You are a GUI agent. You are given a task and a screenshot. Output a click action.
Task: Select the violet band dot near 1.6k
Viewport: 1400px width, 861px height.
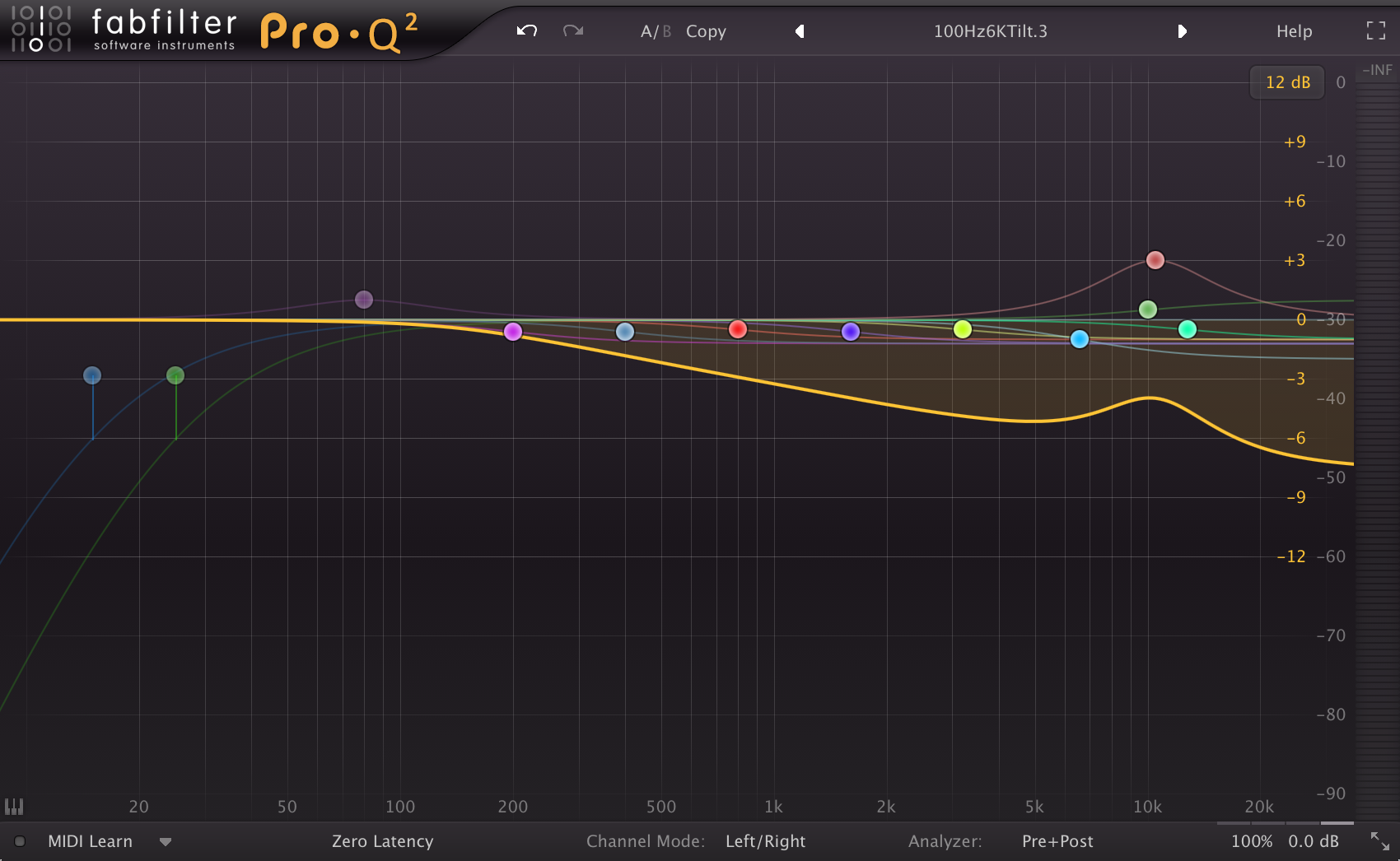pyautogui.click(x=851, y=332)
